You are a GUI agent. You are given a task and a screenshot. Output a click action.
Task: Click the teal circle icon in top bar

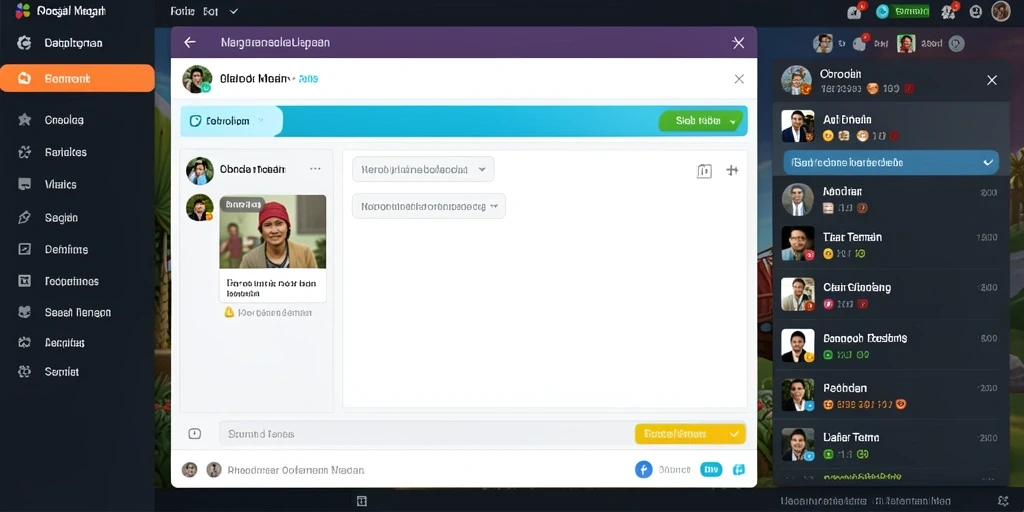pyautogui.click(x=882, y=11)
